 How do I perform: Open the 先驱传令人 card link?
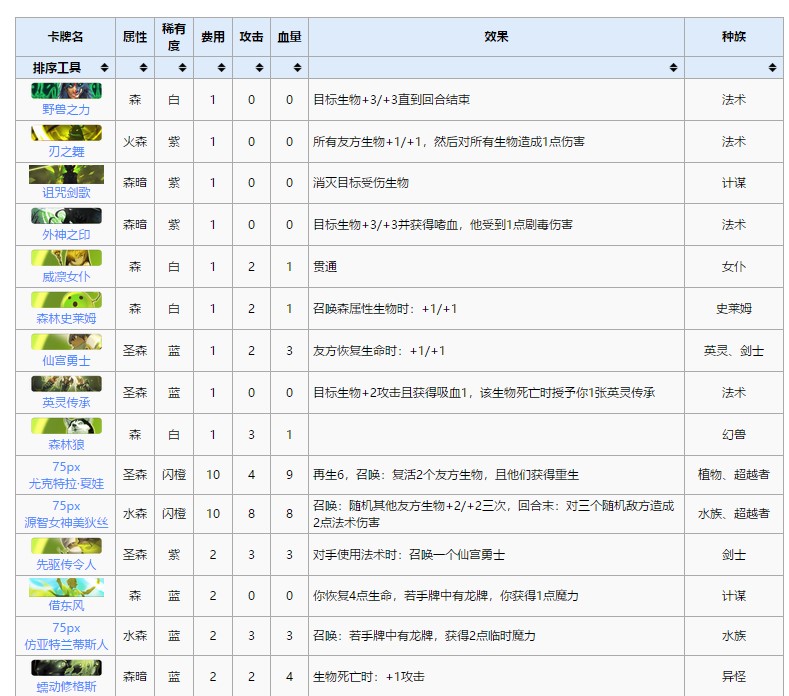coord(66,564)
